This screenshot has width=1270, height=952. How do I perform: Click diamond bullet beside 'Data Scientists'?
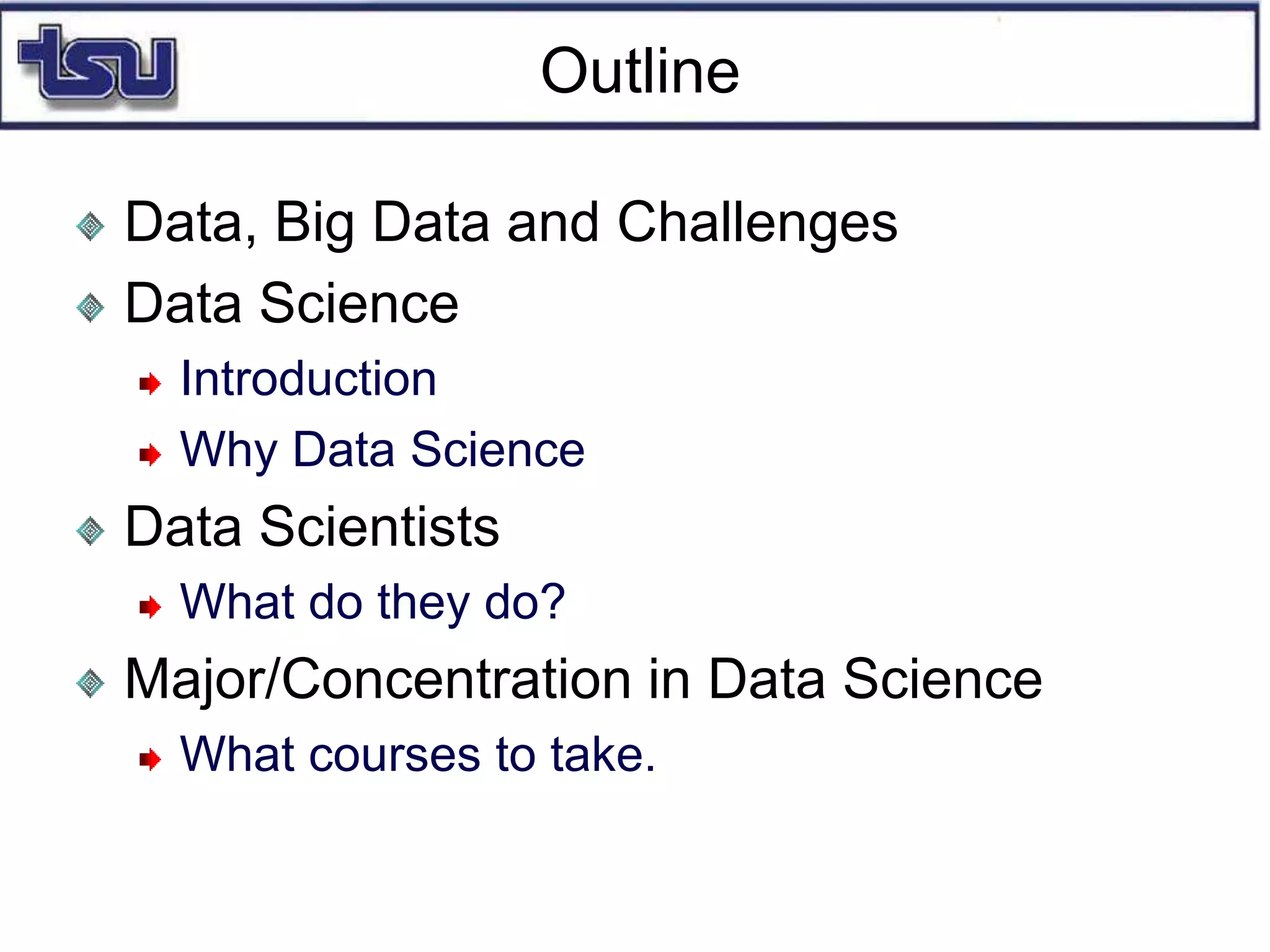coord(91,531)
